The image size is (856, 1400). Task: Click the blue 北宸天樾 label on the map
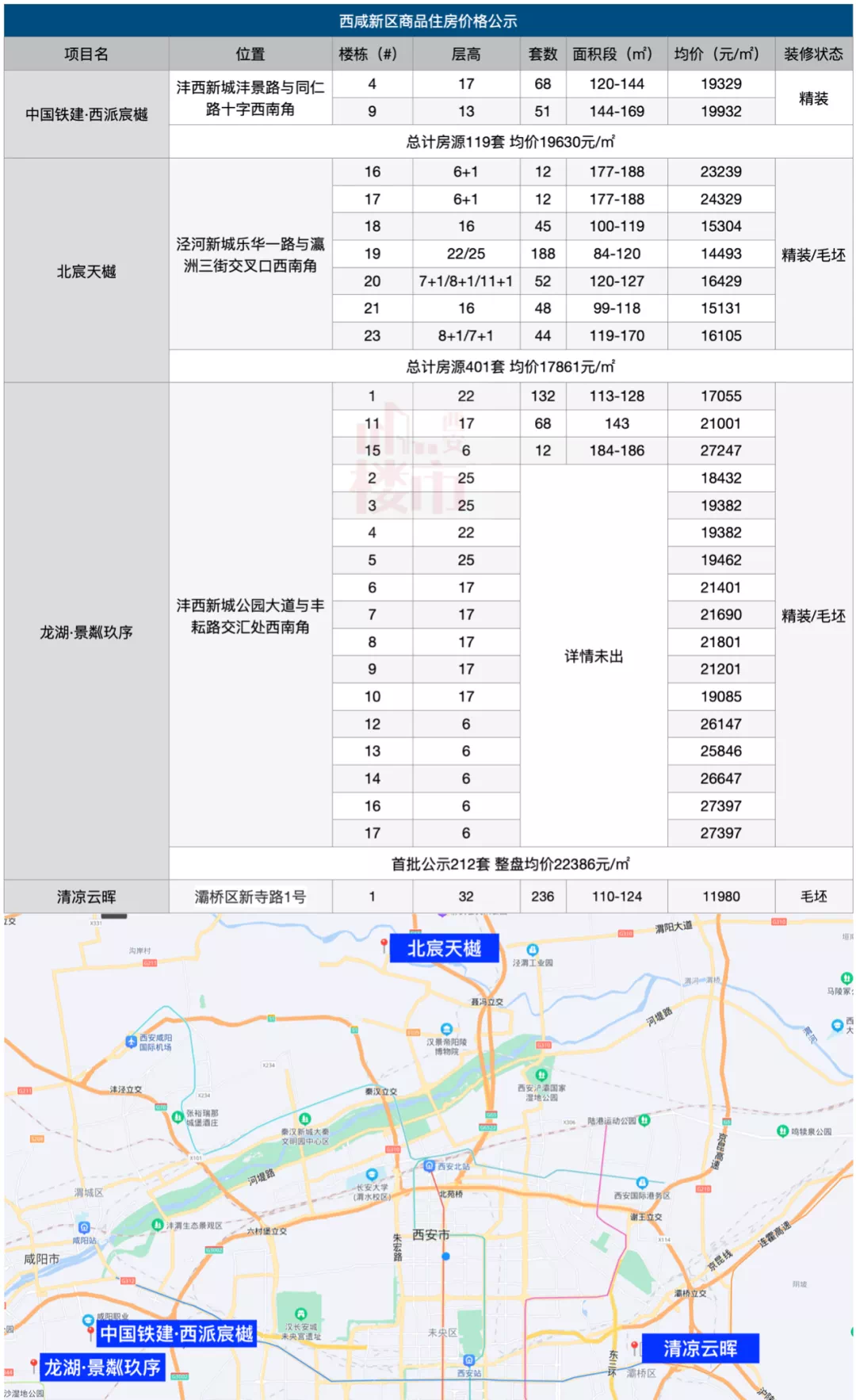[x=444, y=948]
